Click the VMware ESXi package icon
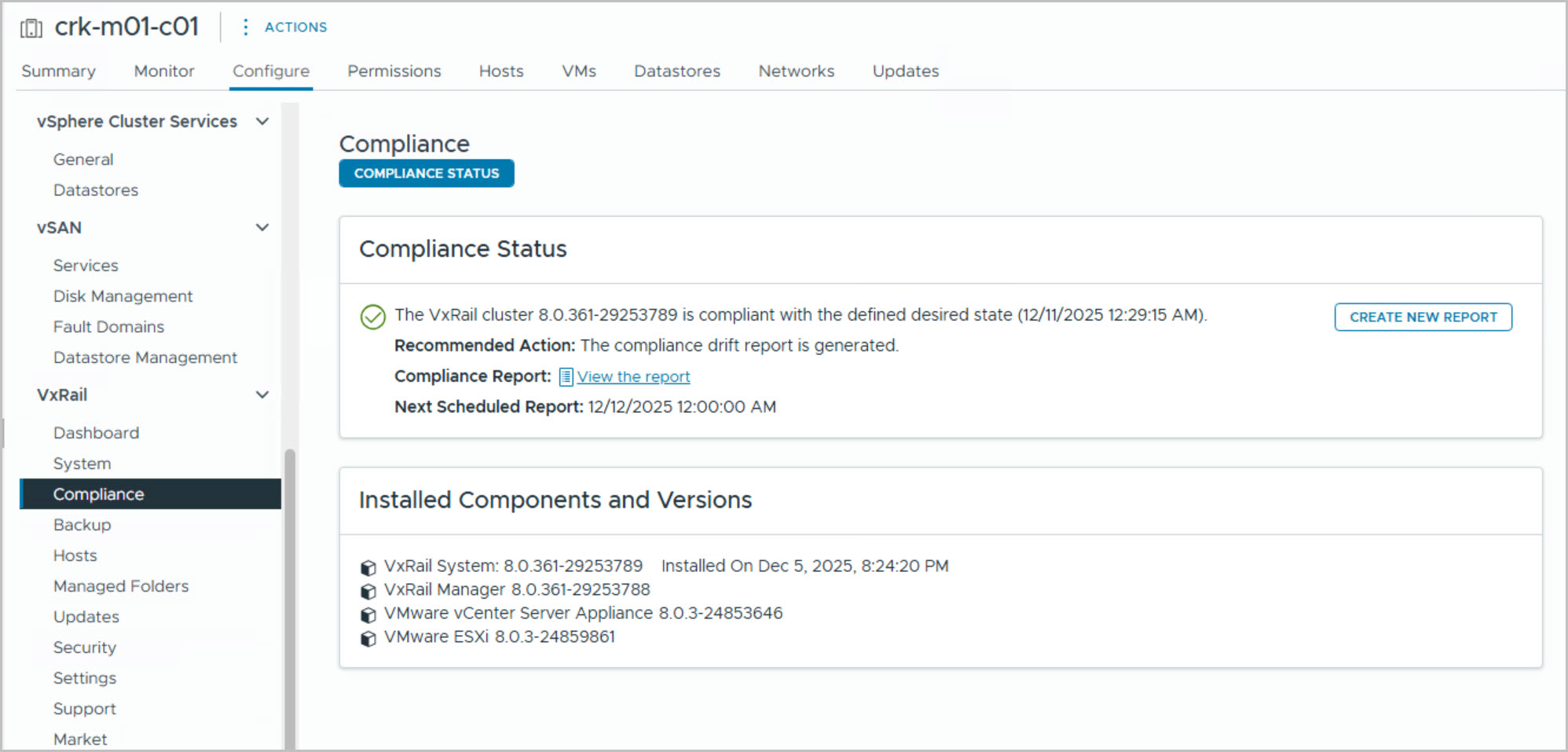This screenshot has width=1568, height=752. point(368,638)
